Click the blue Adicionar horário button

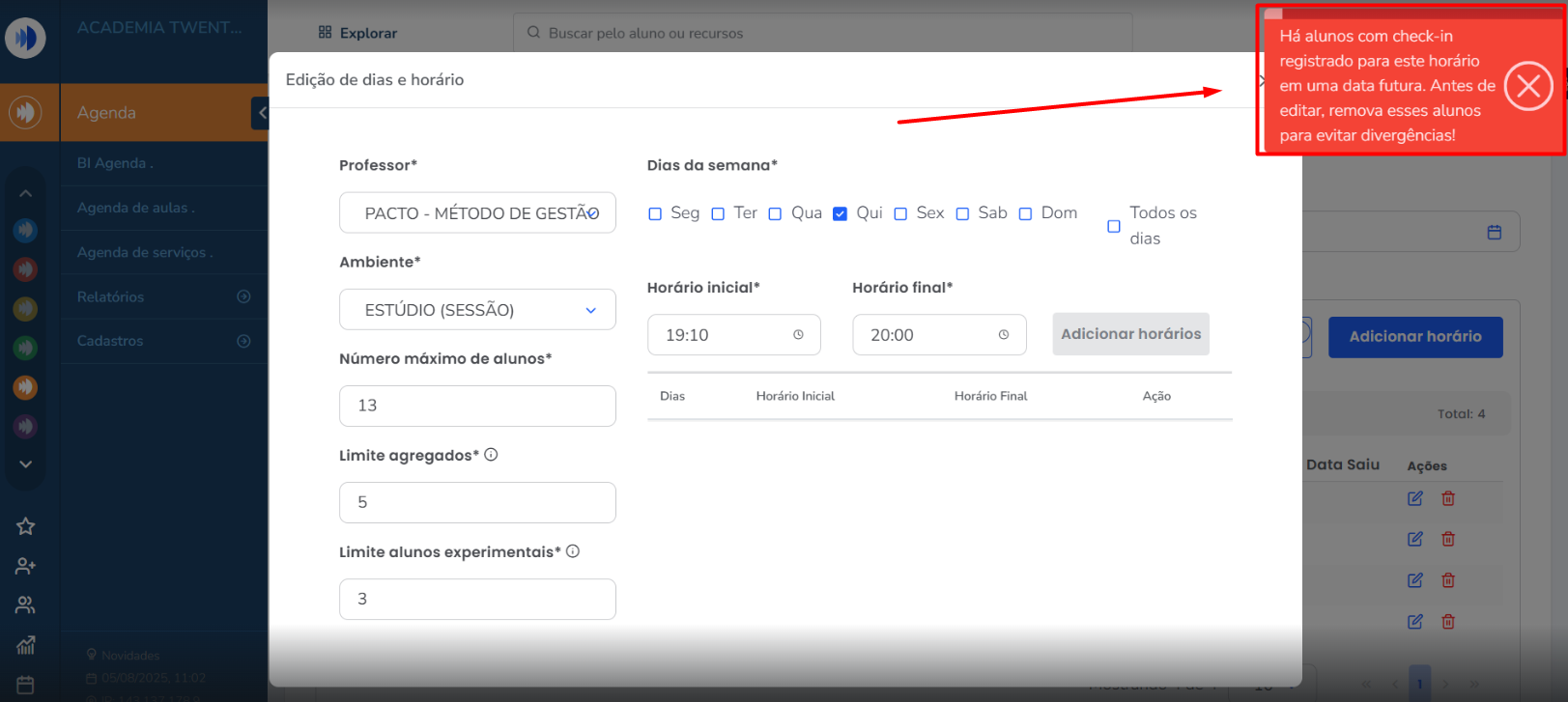(x=1414, y=337)
